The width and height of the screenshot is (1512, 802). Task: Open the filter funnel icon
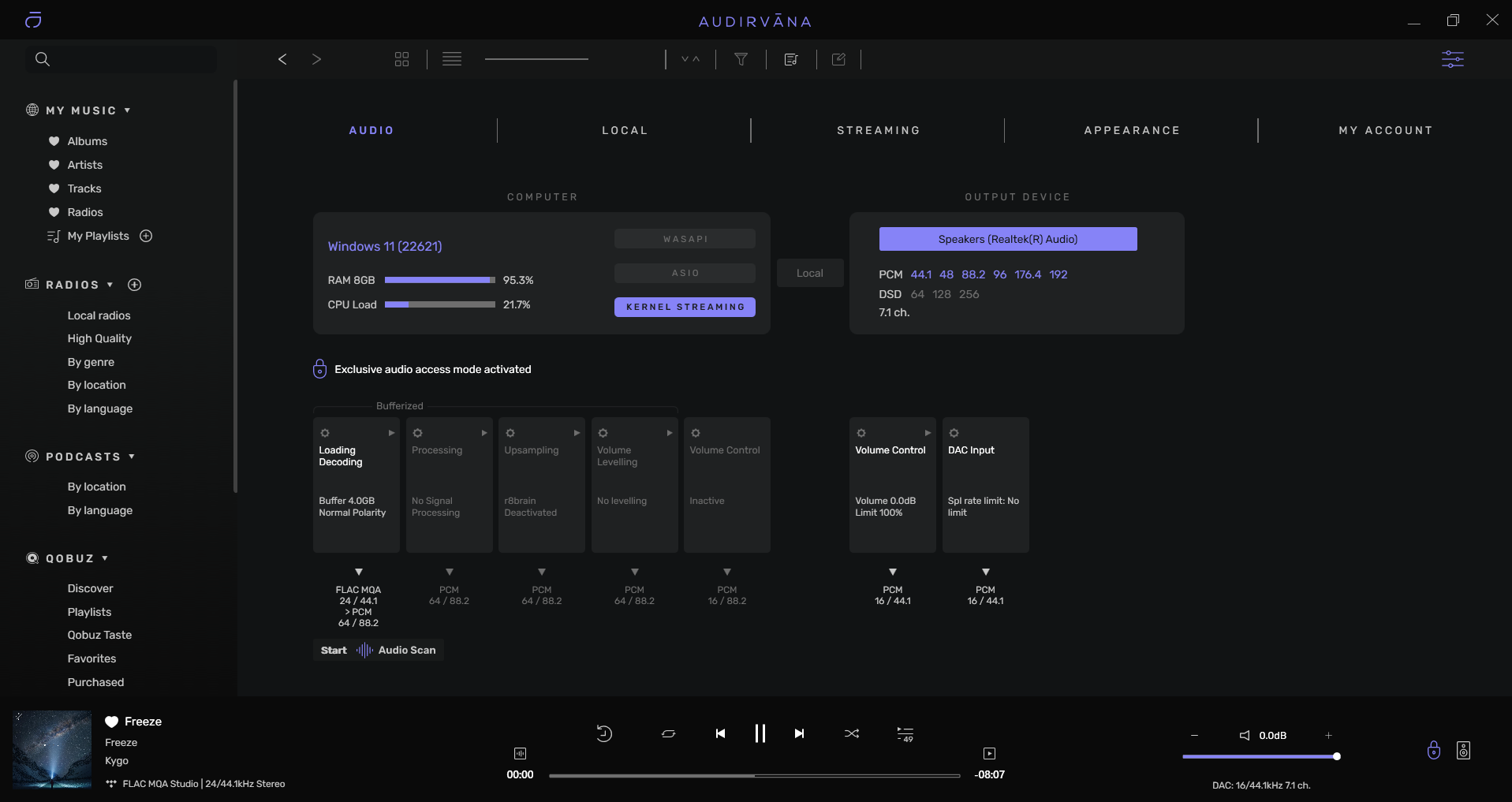[x=741, y=59]
